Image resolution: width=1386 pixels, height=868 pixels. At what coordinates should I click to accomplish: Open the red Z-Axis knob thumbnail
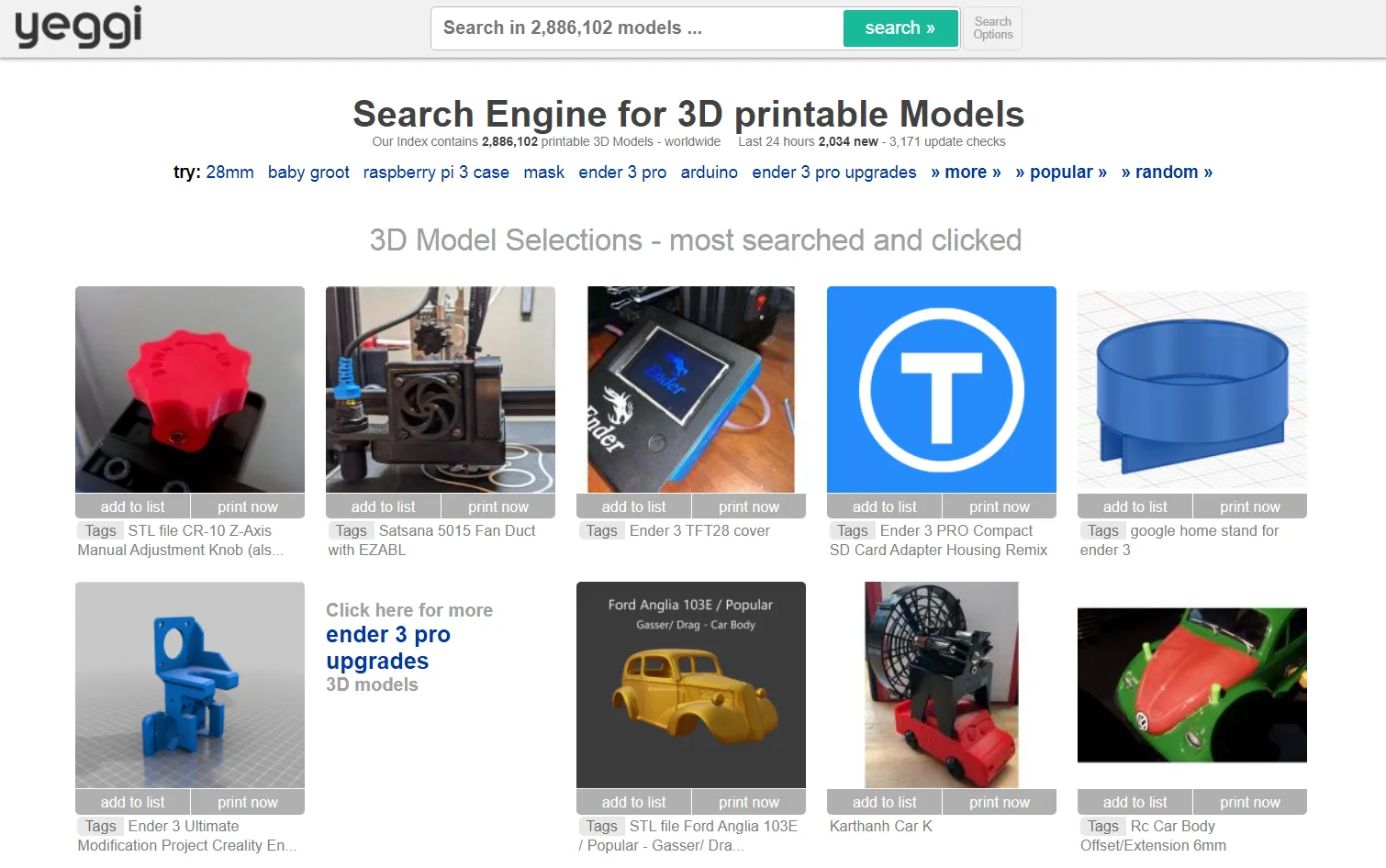pyautogui.click(x=190, y=389)
